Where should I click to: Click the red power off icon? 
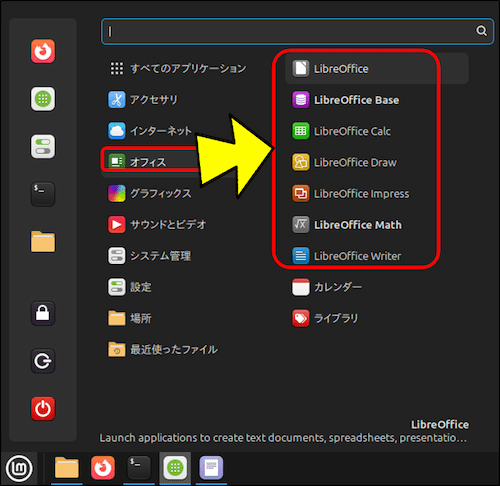click(43, 409)
